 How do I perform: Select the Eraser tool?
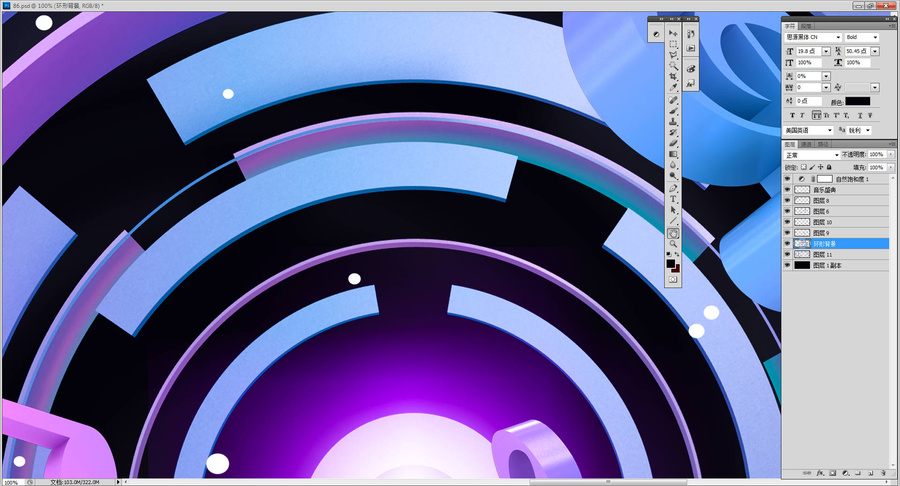(673, 143)
